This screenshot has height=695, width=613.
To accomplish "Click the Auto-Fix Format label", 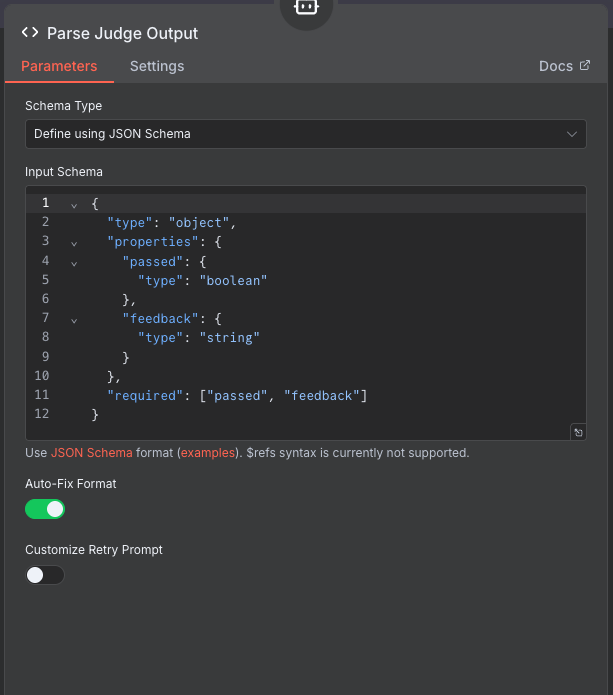I will (70, 484).
